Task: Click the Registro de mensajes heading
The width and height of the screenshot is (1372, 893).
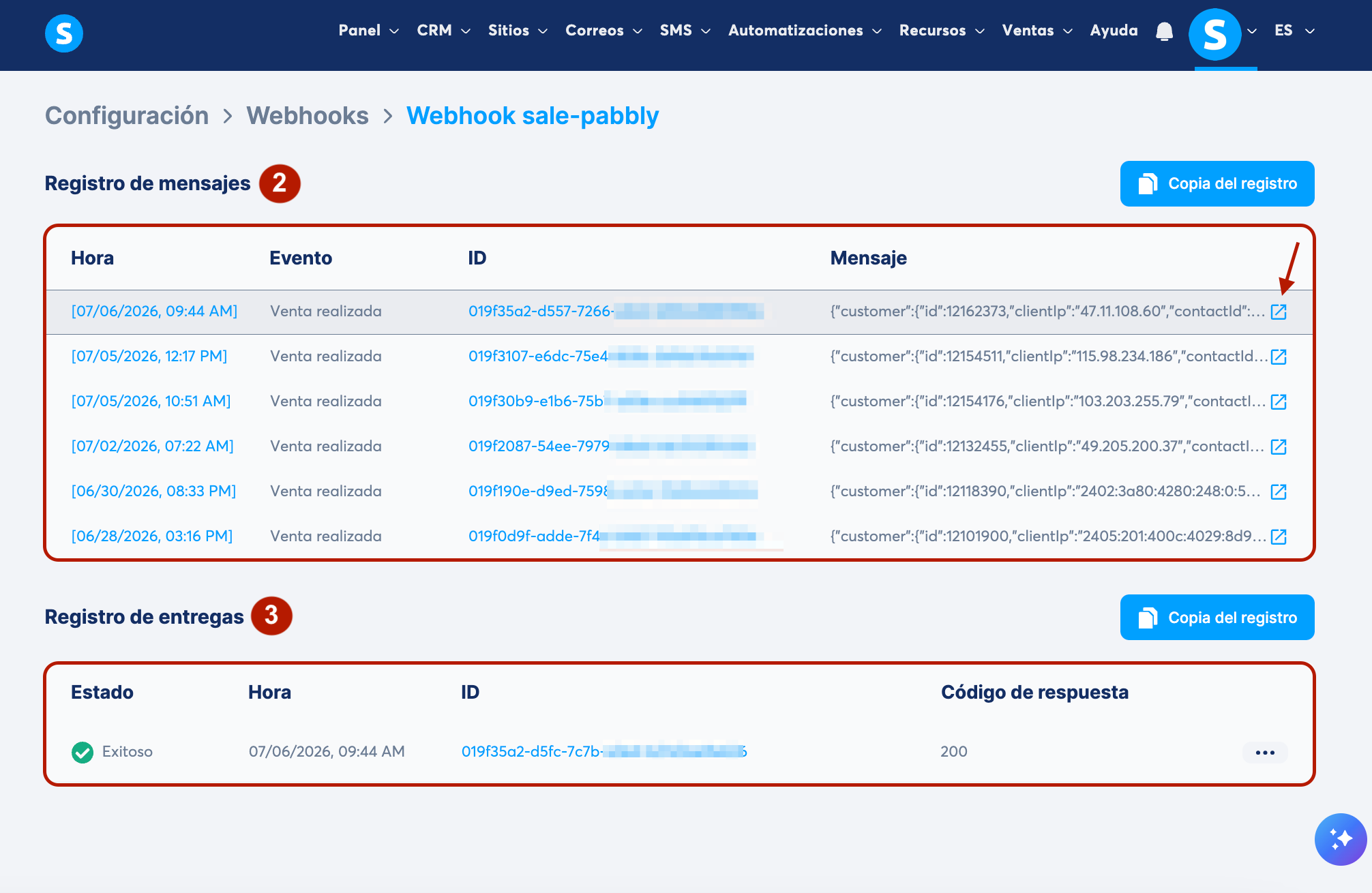Action: point(147,183)
